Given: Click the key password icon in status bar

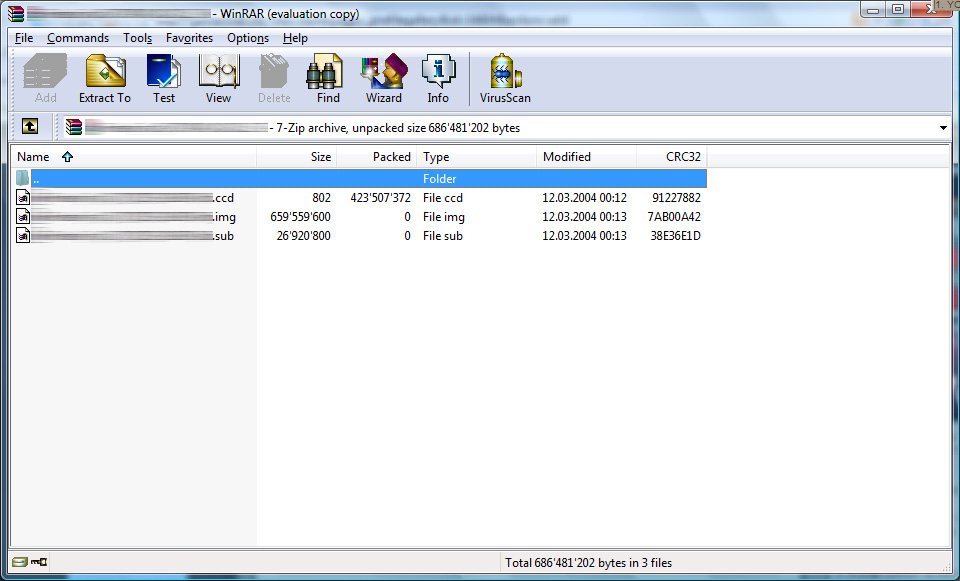Looking at the screenshot, I should pyautogui.click(x=39, y=561).
